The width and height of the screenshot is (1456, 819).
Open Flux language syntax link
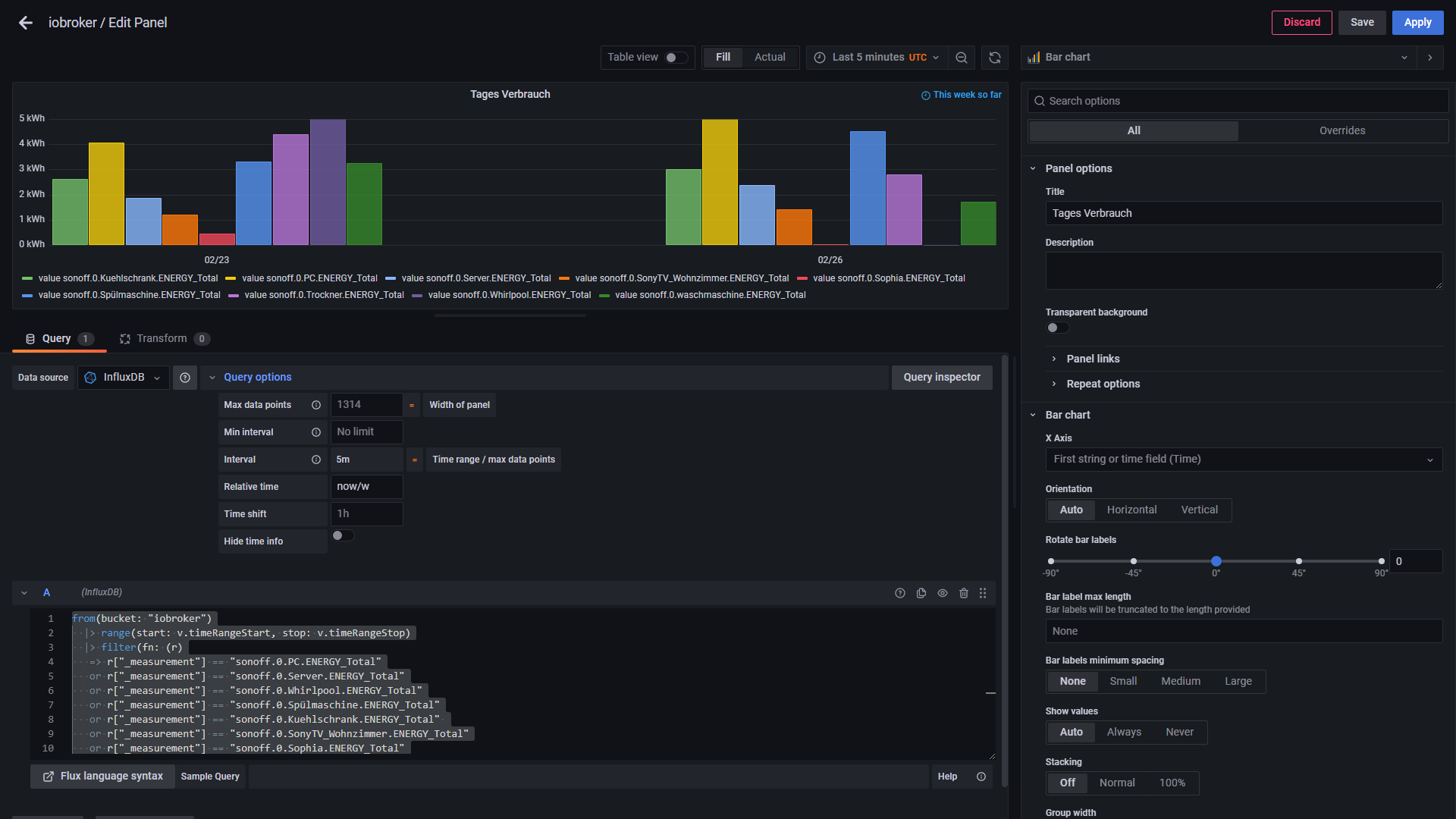click(x=103, y=777)
